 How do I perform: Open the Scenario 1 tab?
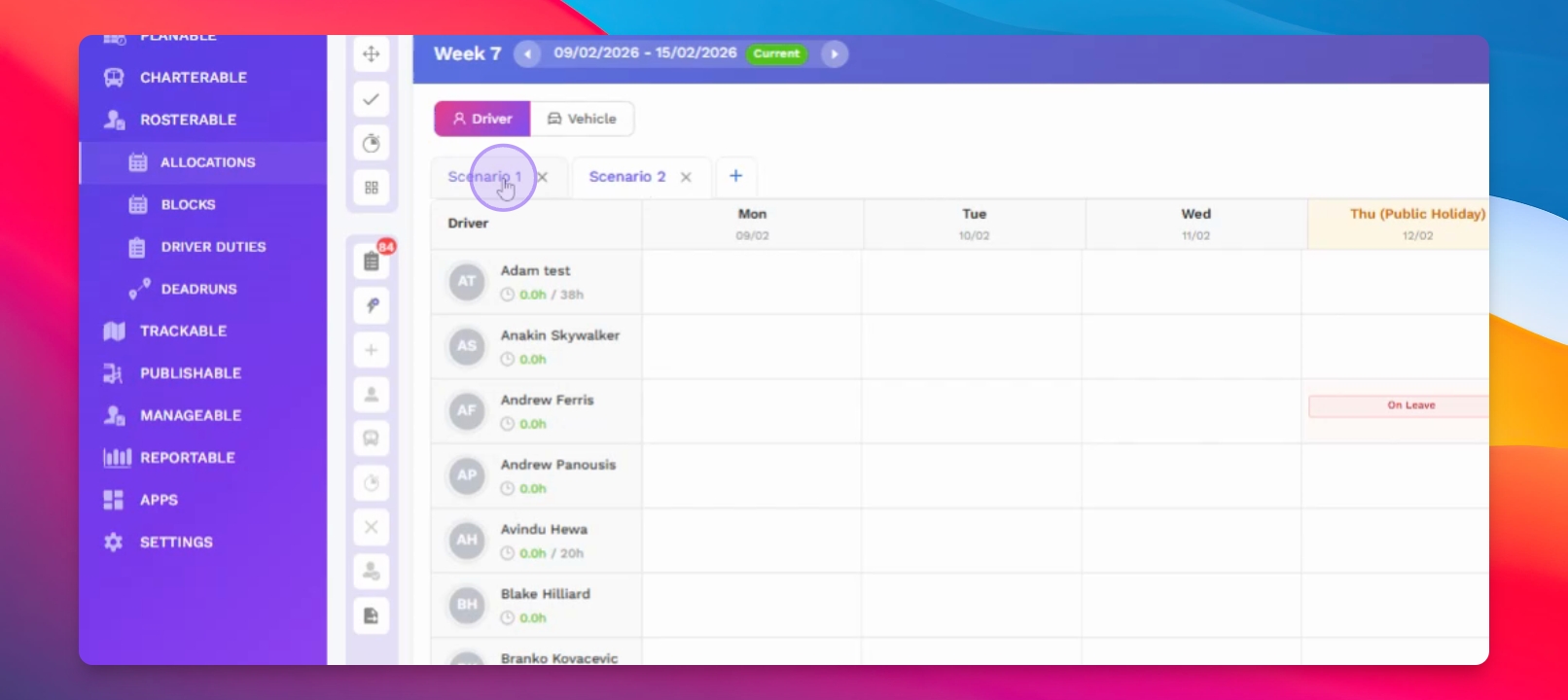click(x=484, y=177)
